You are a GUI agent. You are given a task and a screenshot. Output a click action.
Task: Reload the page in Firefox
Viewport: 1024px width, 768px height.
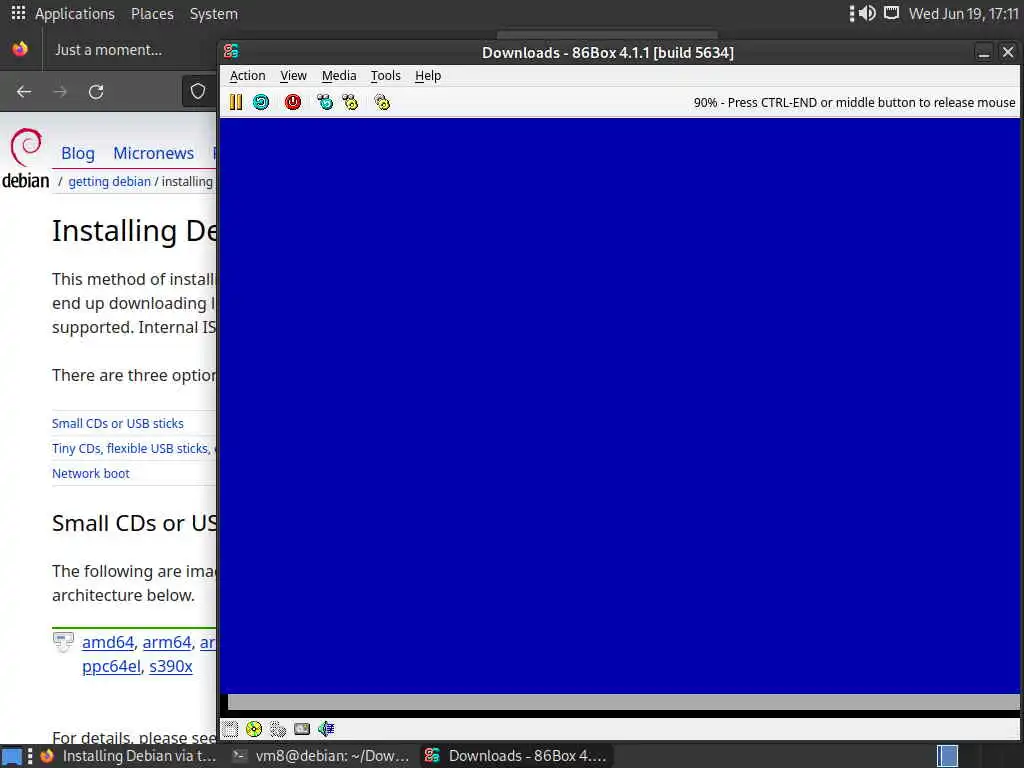pyautogui.click(x=96, y=91)
